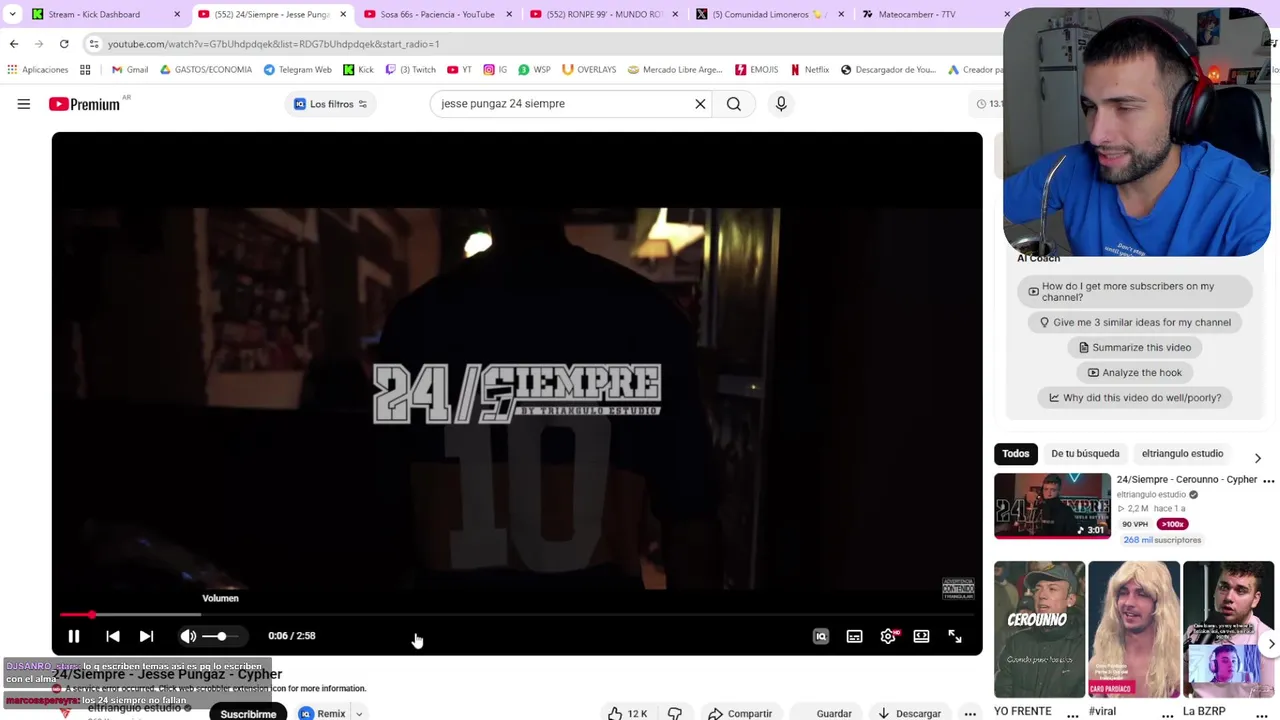This screenshot has width=1280, height=720.
Task: Open the CEROUNNO short thumbnail
Action: point(1039,629)
